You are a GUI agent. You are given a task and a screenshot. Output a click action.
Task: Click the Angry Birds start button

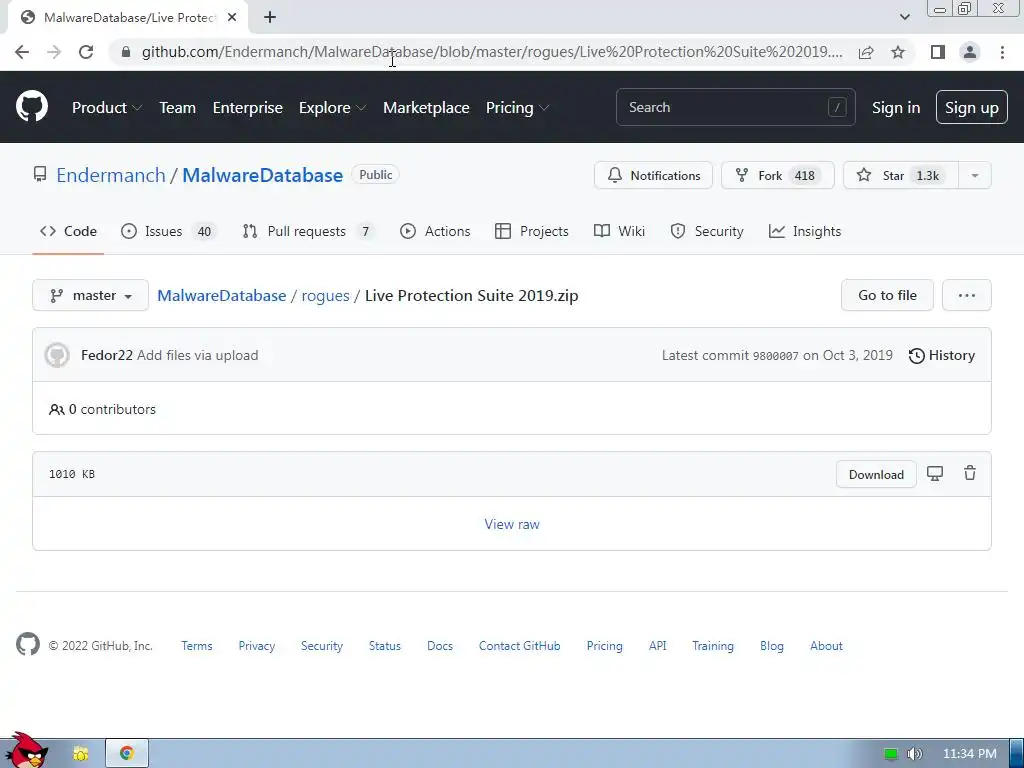pyautogui.click(x=25, y=750)
